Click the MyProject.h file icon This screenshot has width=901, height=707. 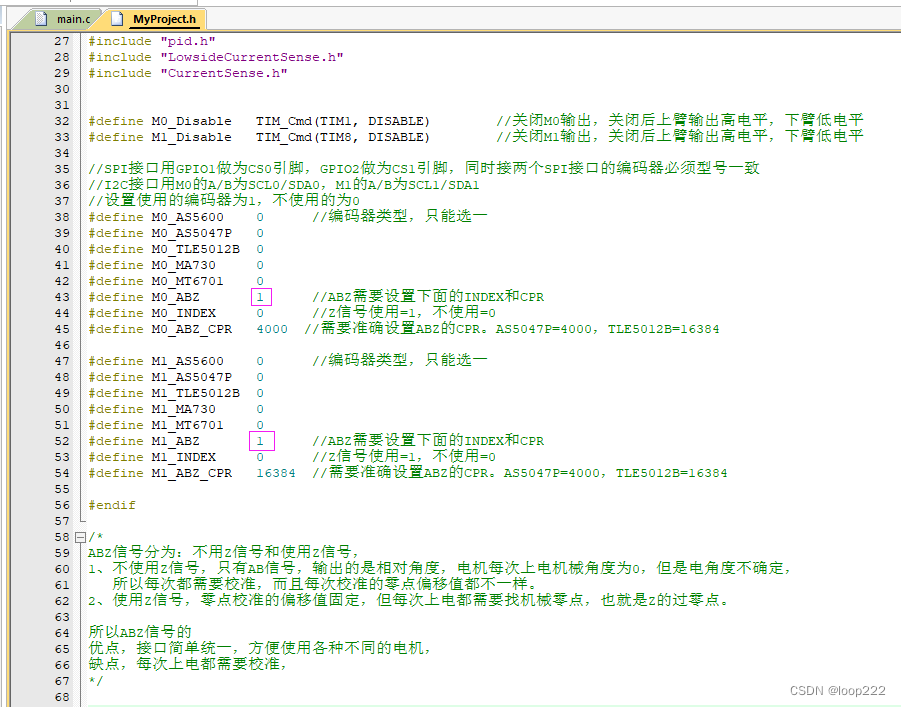pyautogui.click(x=117, y=19)
